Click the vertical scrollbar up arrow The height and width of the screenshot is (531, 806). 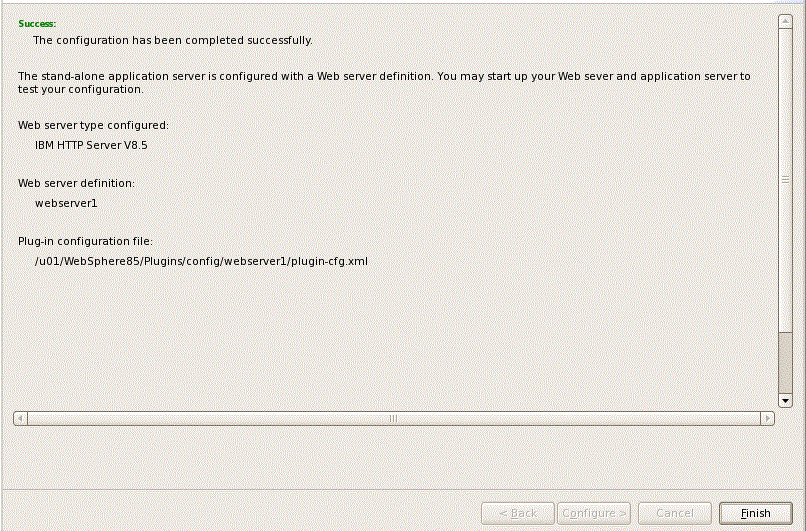(x=785, y=19)
